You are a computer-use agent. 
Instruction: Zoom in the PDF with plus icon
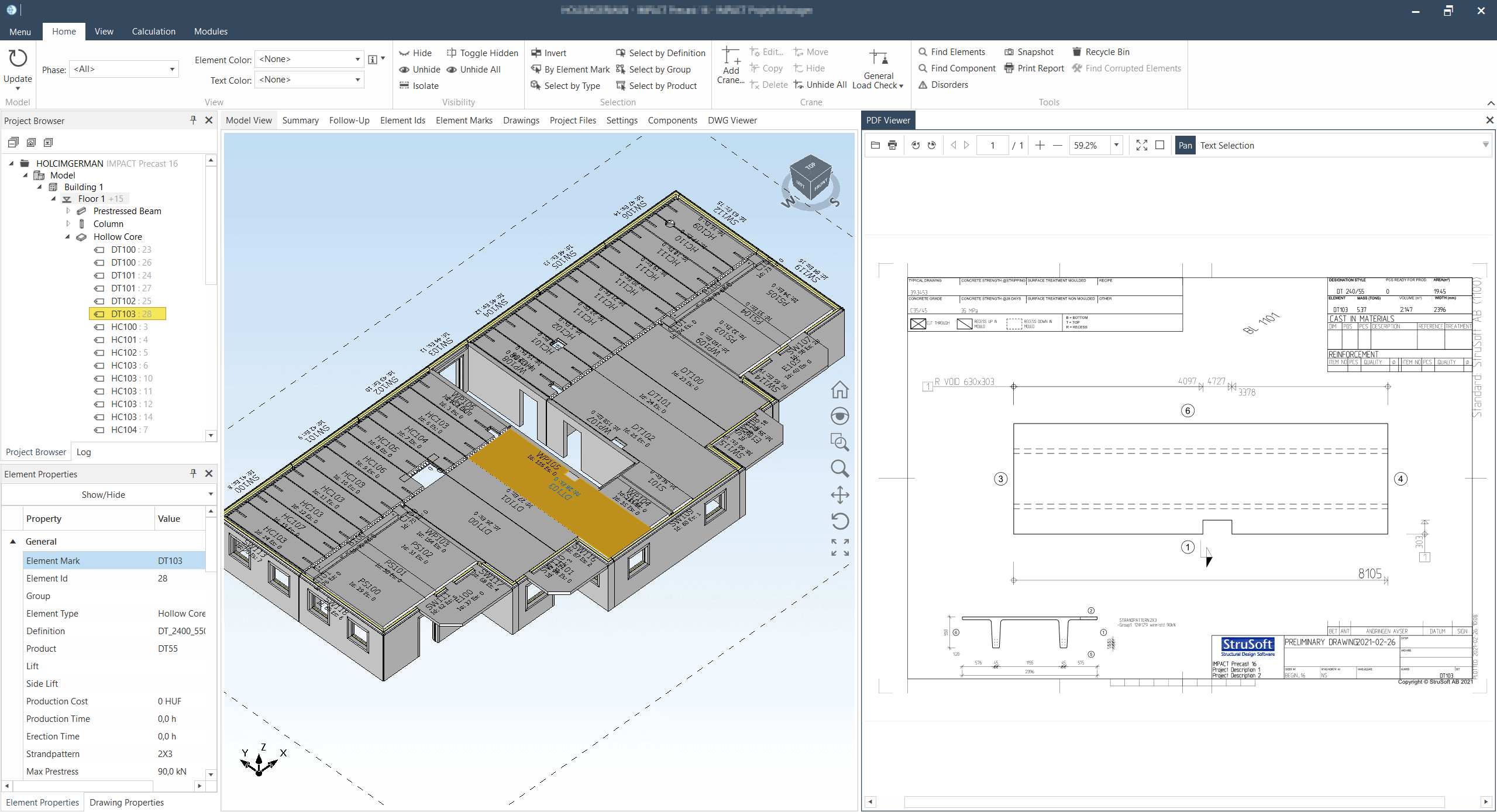click(1040, 145)
